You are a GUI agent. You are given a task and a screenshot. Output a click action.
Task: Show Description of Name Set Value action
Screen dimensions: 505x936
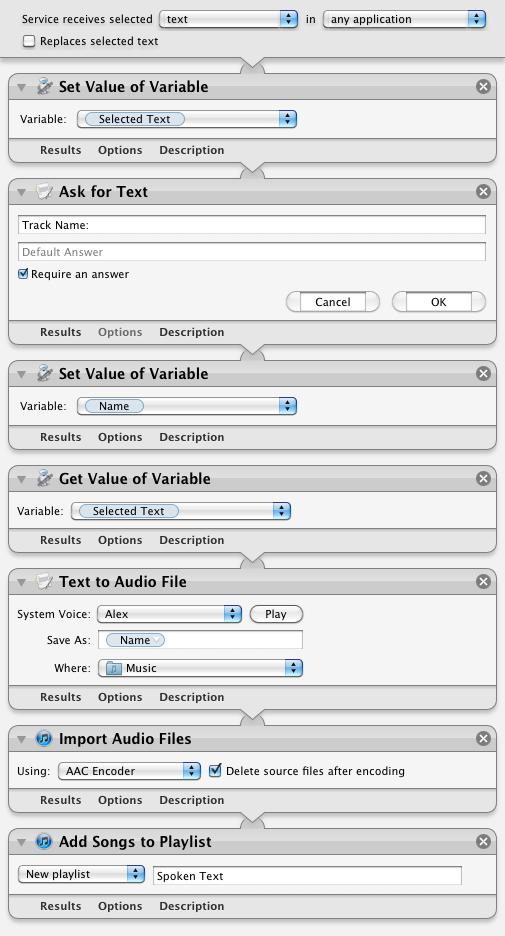pos(192,437)
